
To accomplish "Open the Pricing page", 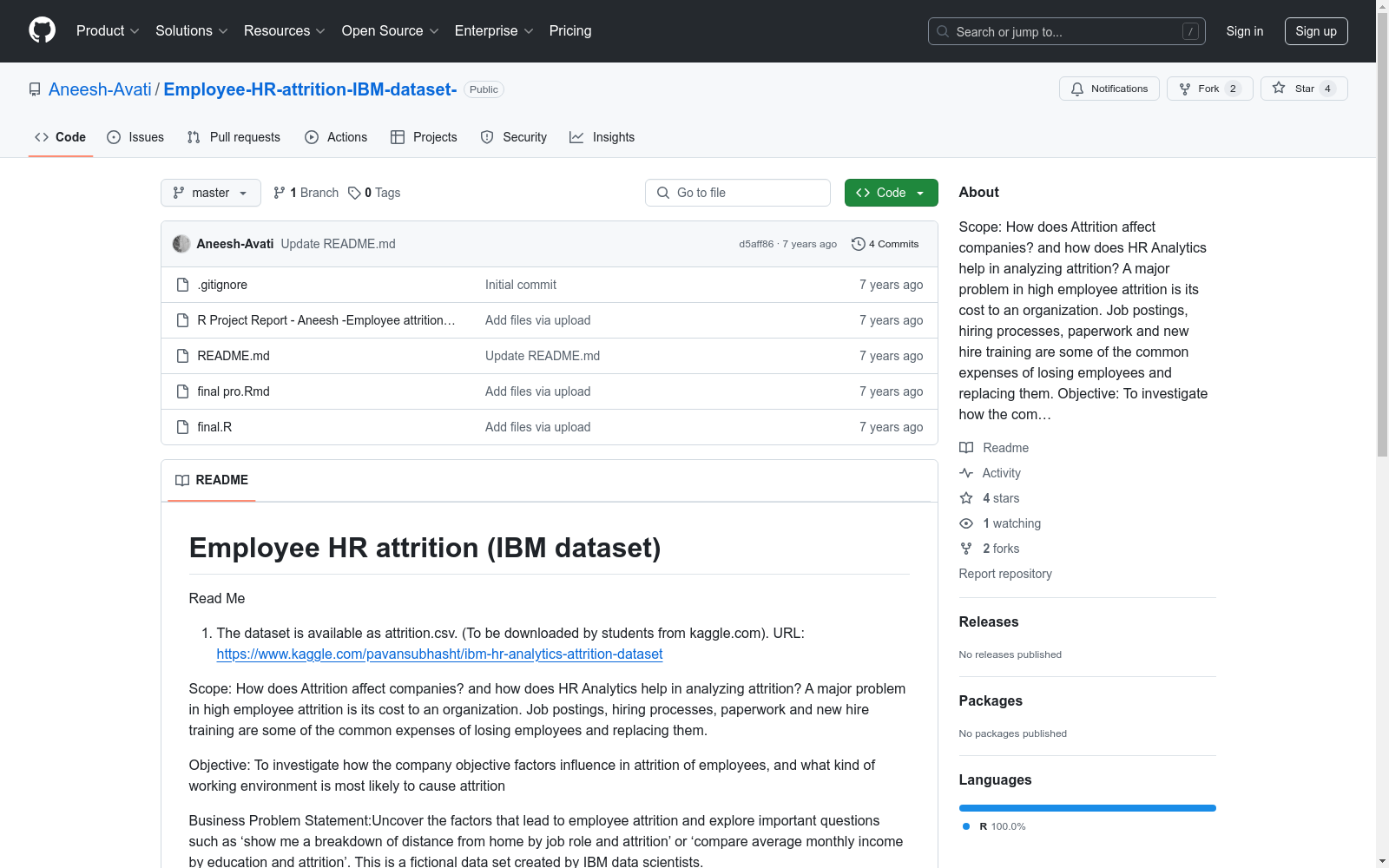I will (x=570, y=30).
